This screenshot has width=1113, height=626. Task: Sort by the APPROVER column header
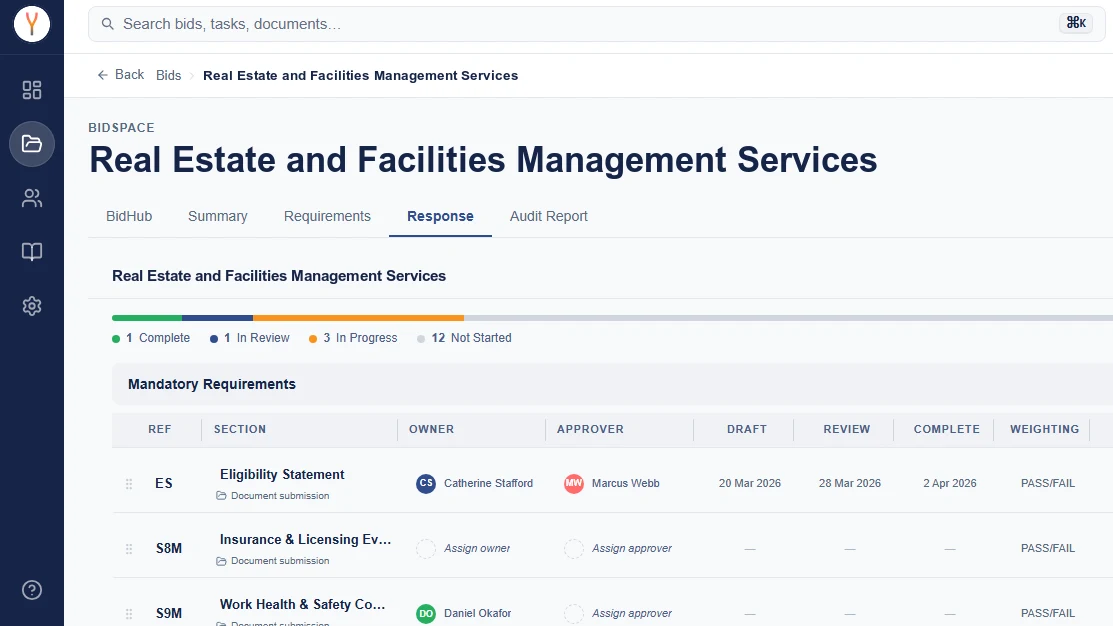tap(591, 429)
